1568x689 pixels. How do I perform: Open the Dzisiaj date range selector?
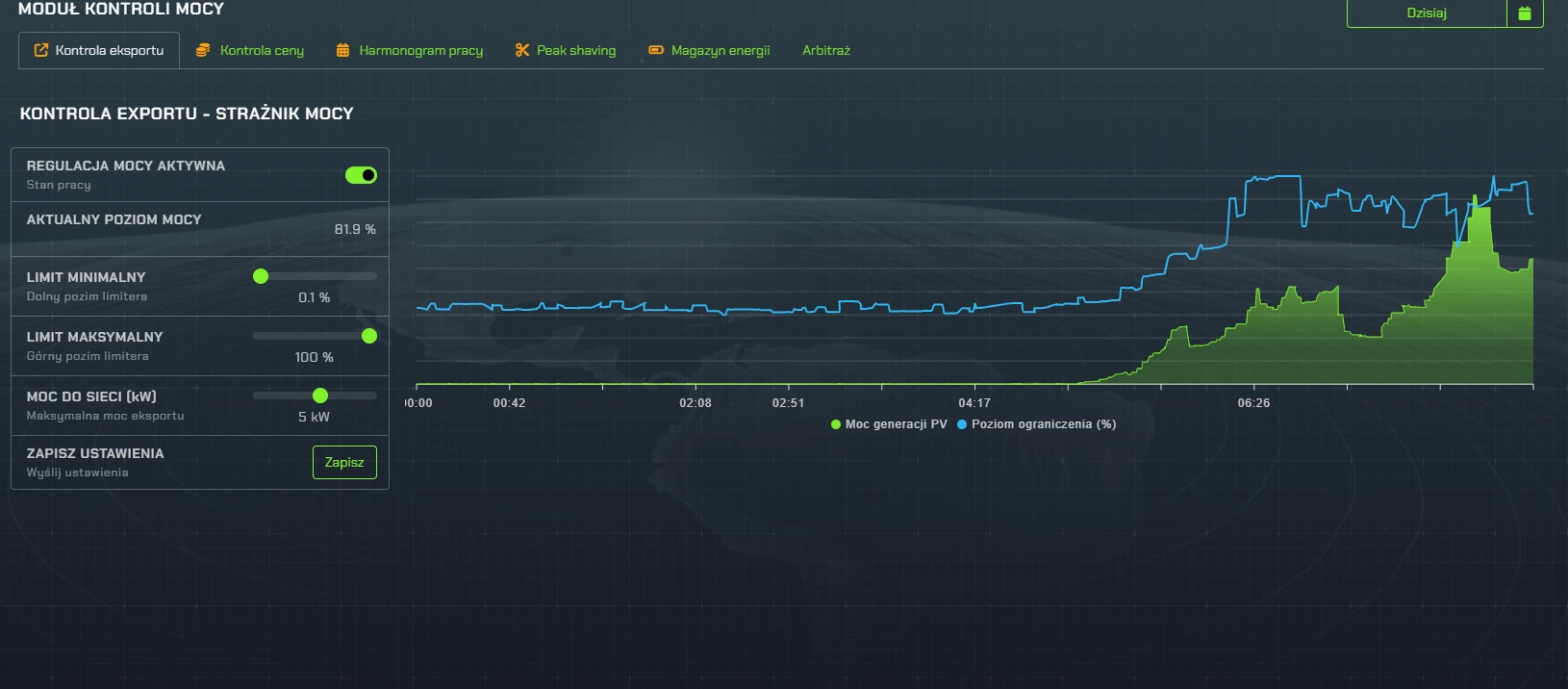point(1426,13)
